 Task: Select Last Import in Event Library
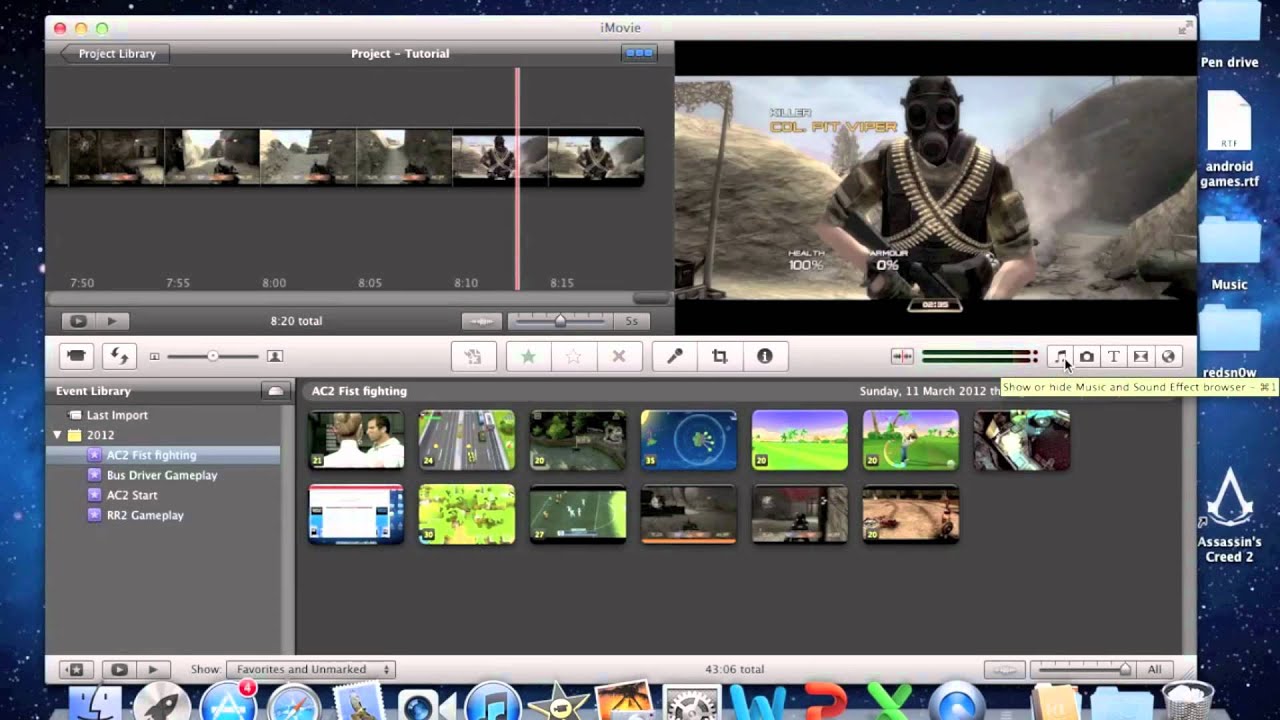pyautogui.click(x=117, y=415)
